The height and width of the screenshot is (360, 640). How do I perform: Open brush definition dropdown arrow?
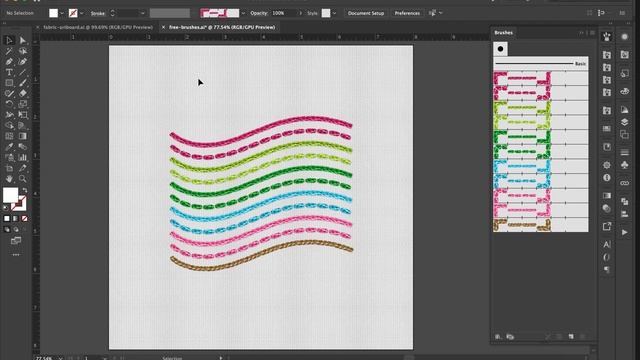(243, 13)
